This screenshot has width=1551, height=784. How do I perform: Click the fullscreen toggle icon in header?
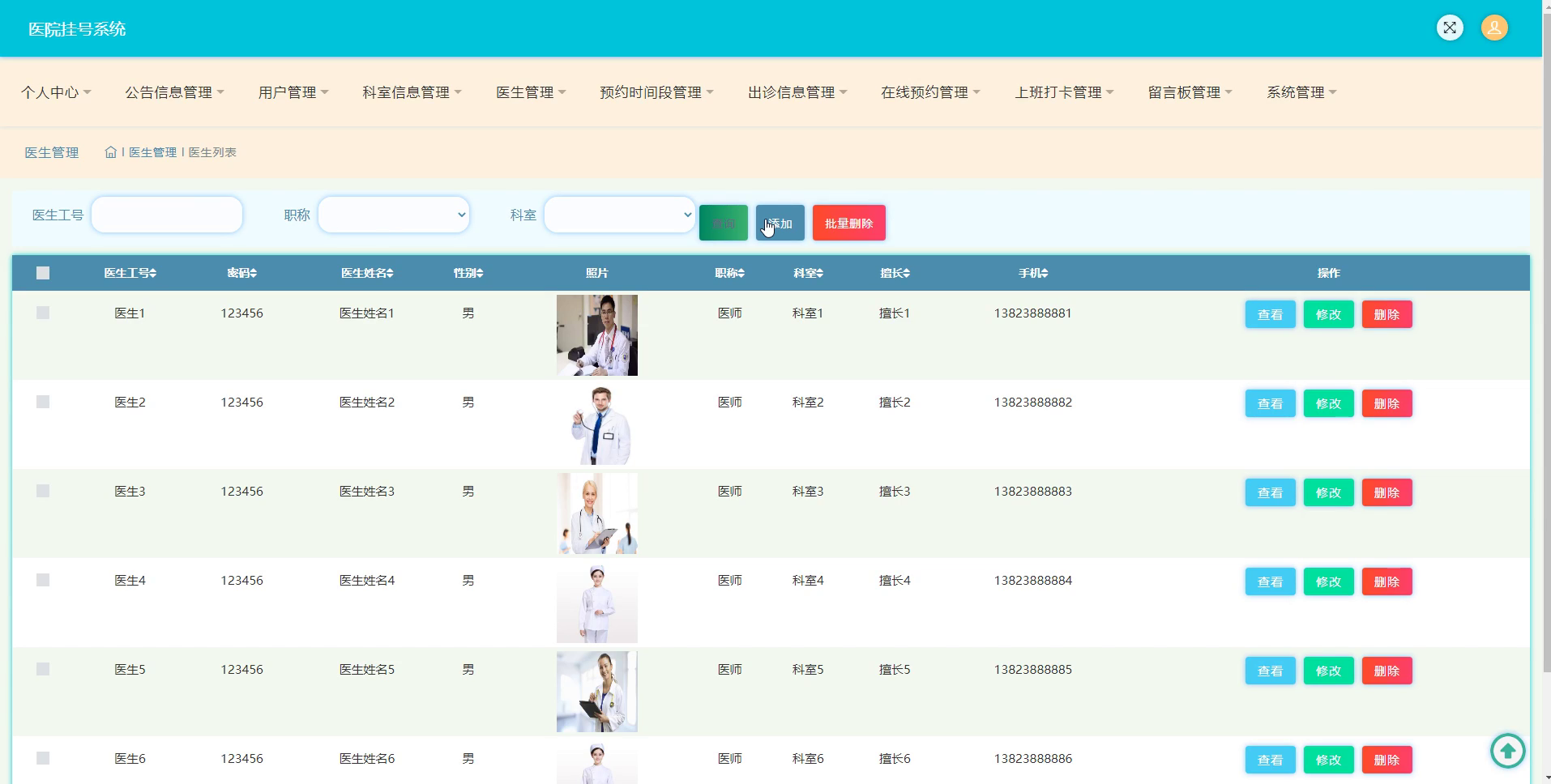(x=1450, y=28)
